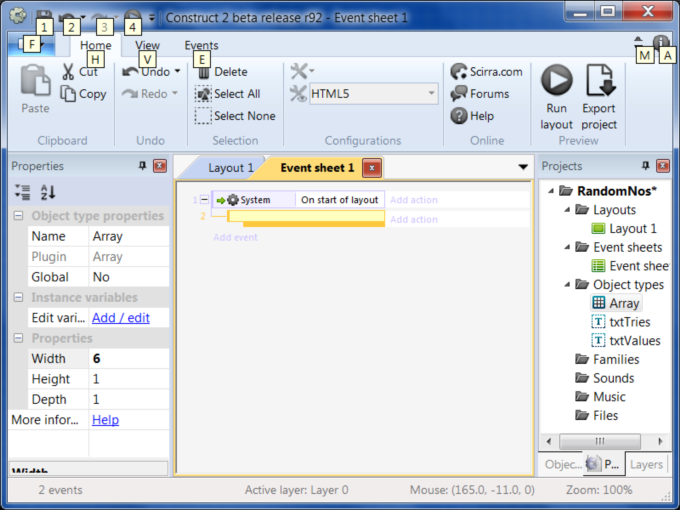
Task: Click the Width value field
Action: pos(129,358)
